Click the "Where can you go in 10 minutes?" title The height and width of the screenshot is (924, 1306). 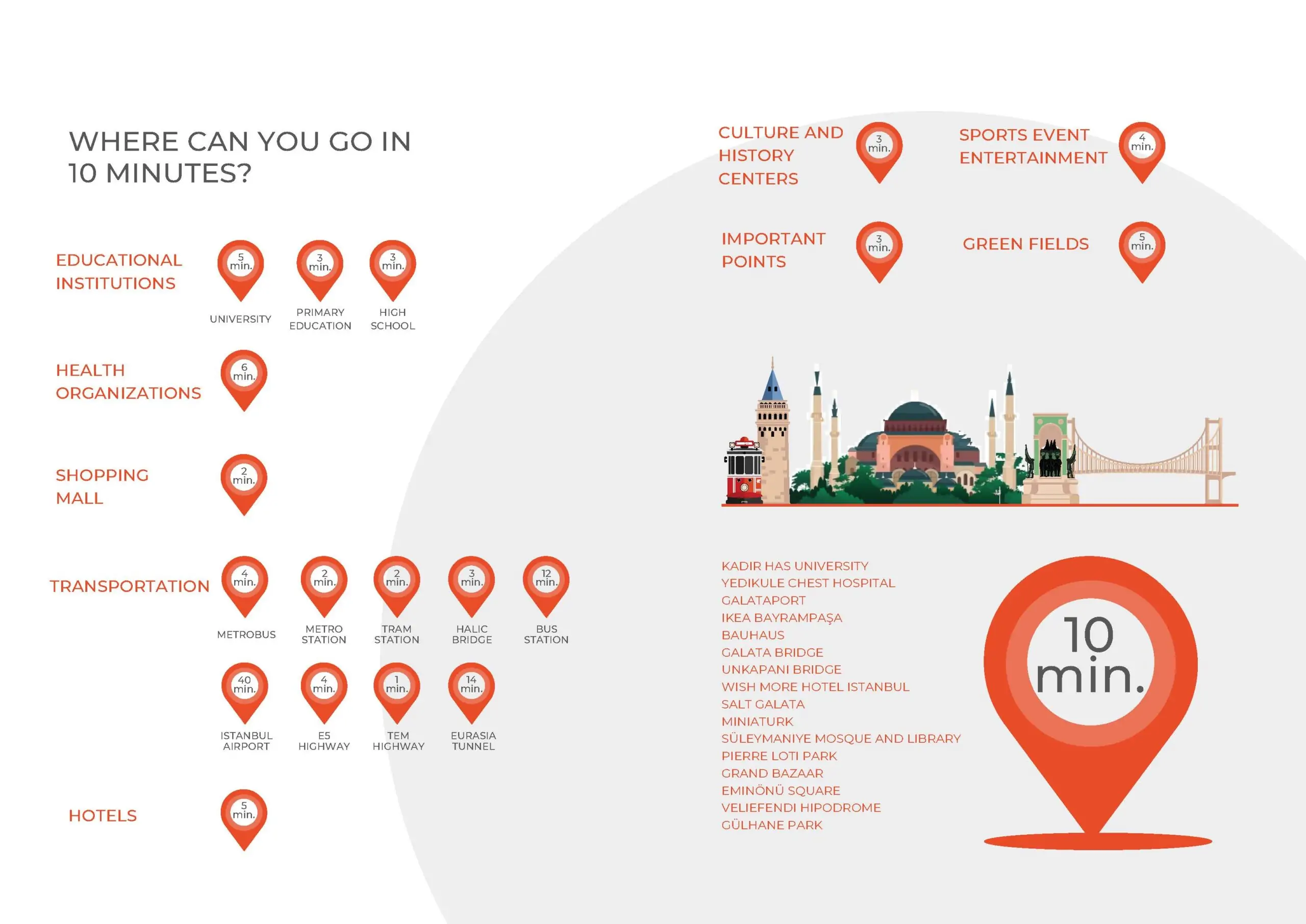239,157
